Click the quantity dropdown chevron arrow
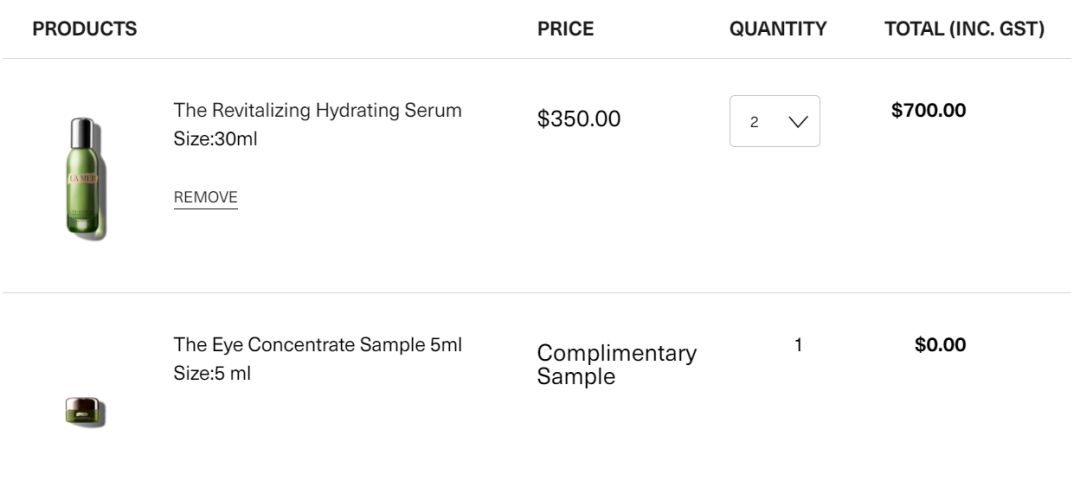 (798, 122)
